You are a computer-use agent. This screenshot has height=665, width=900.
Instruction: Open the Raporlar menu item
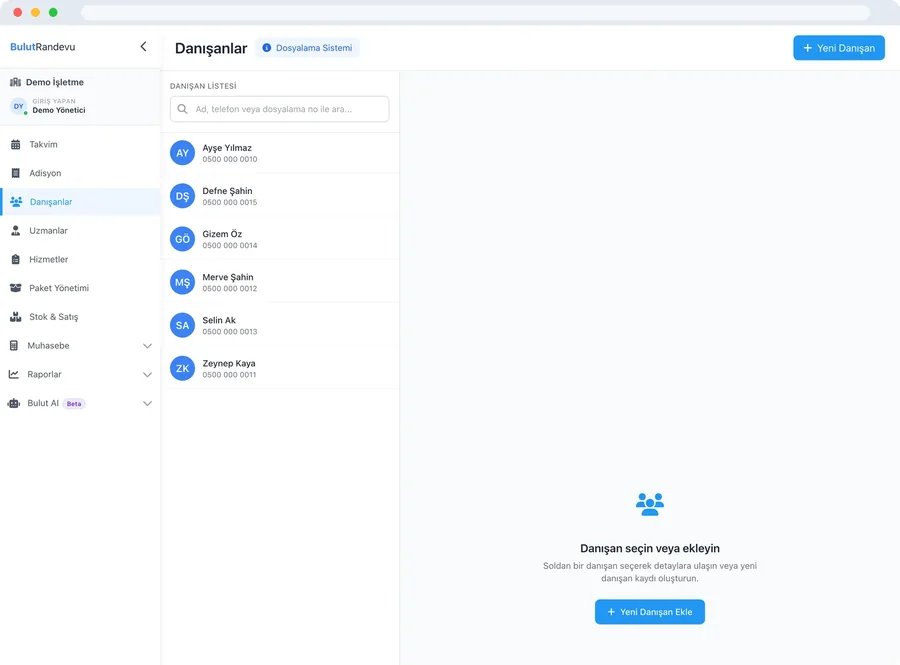click(80, 375)
